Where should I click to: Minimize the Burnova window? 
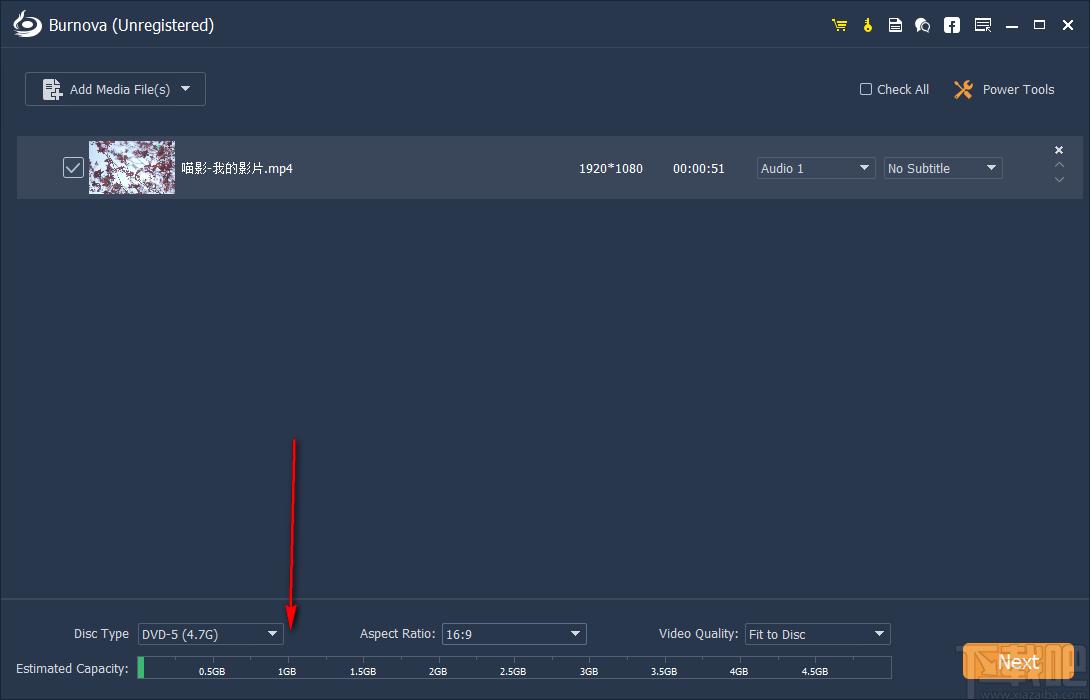click(x=1012, y=26)
